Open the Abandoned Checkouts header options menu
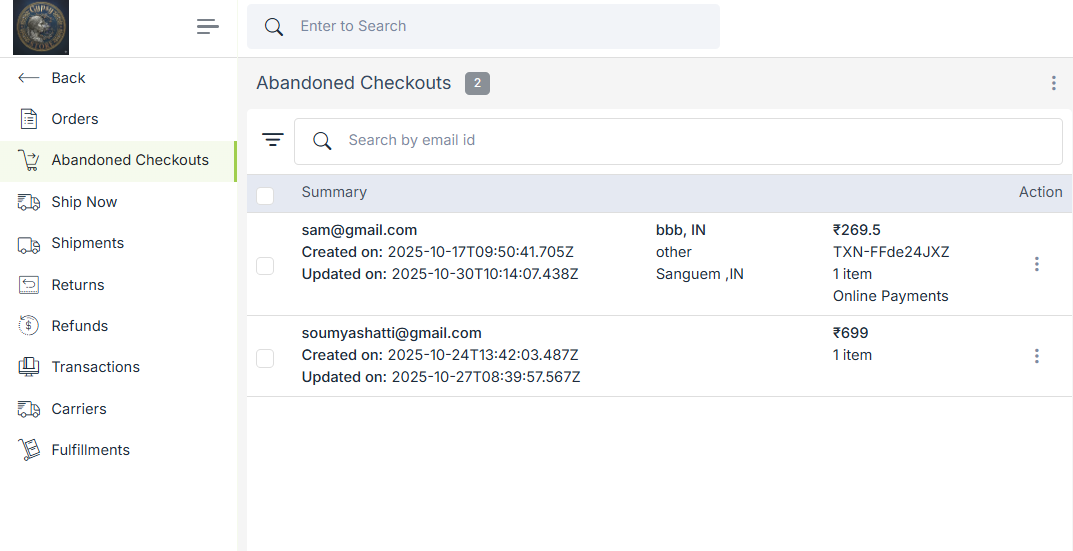This screenshot has width=1073, height=551. point(1053,83)
